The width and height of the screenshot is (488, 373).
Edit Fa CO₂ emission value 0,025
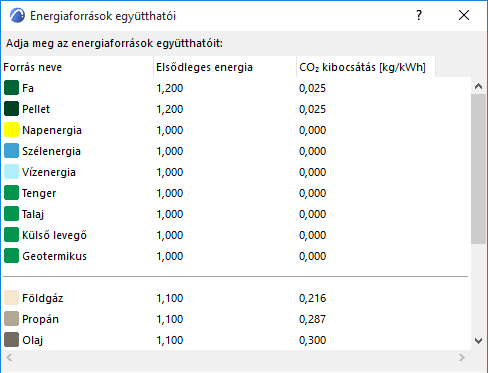[312, 88]
